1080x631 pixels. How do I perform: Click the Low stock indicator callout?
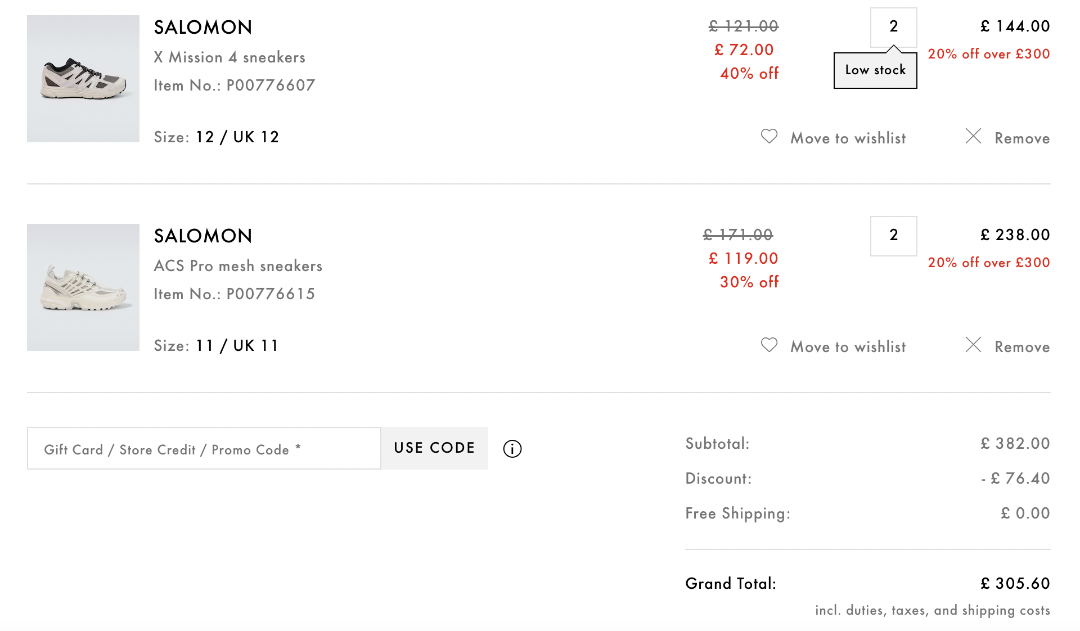pos(875,70)
